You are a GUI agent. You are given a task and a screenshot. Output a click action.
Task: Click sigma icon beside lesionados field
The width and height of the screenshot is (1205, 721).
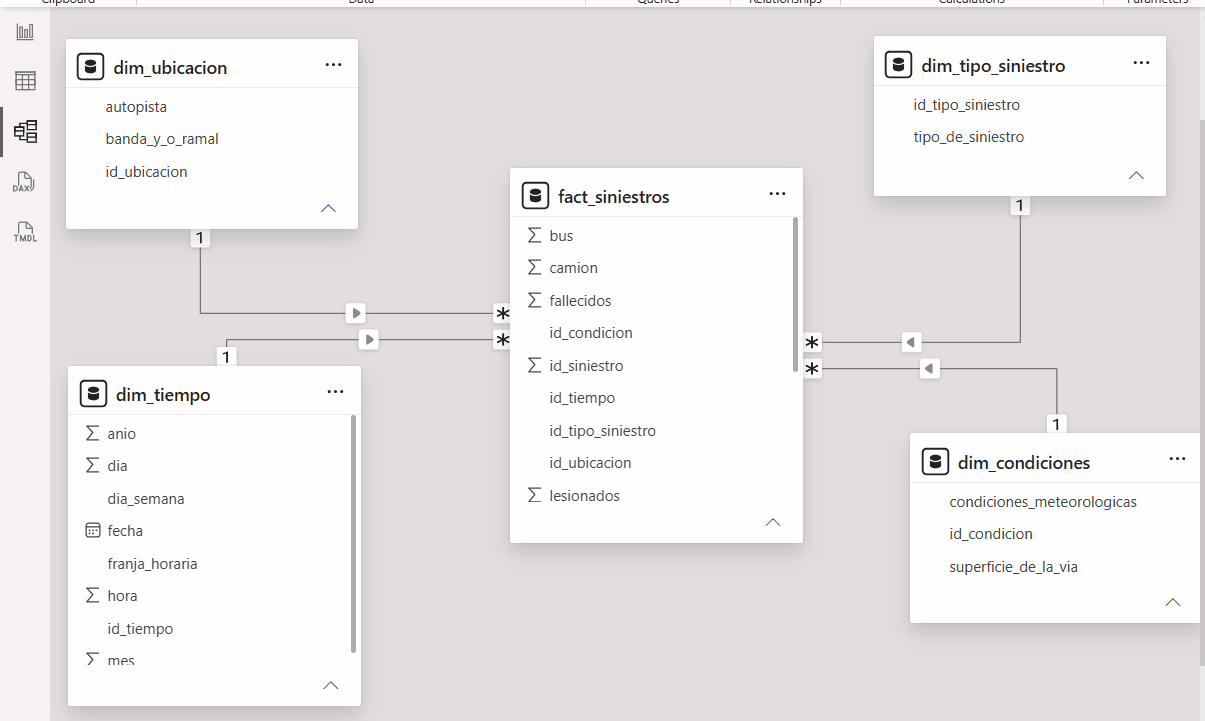click(533, 496)
